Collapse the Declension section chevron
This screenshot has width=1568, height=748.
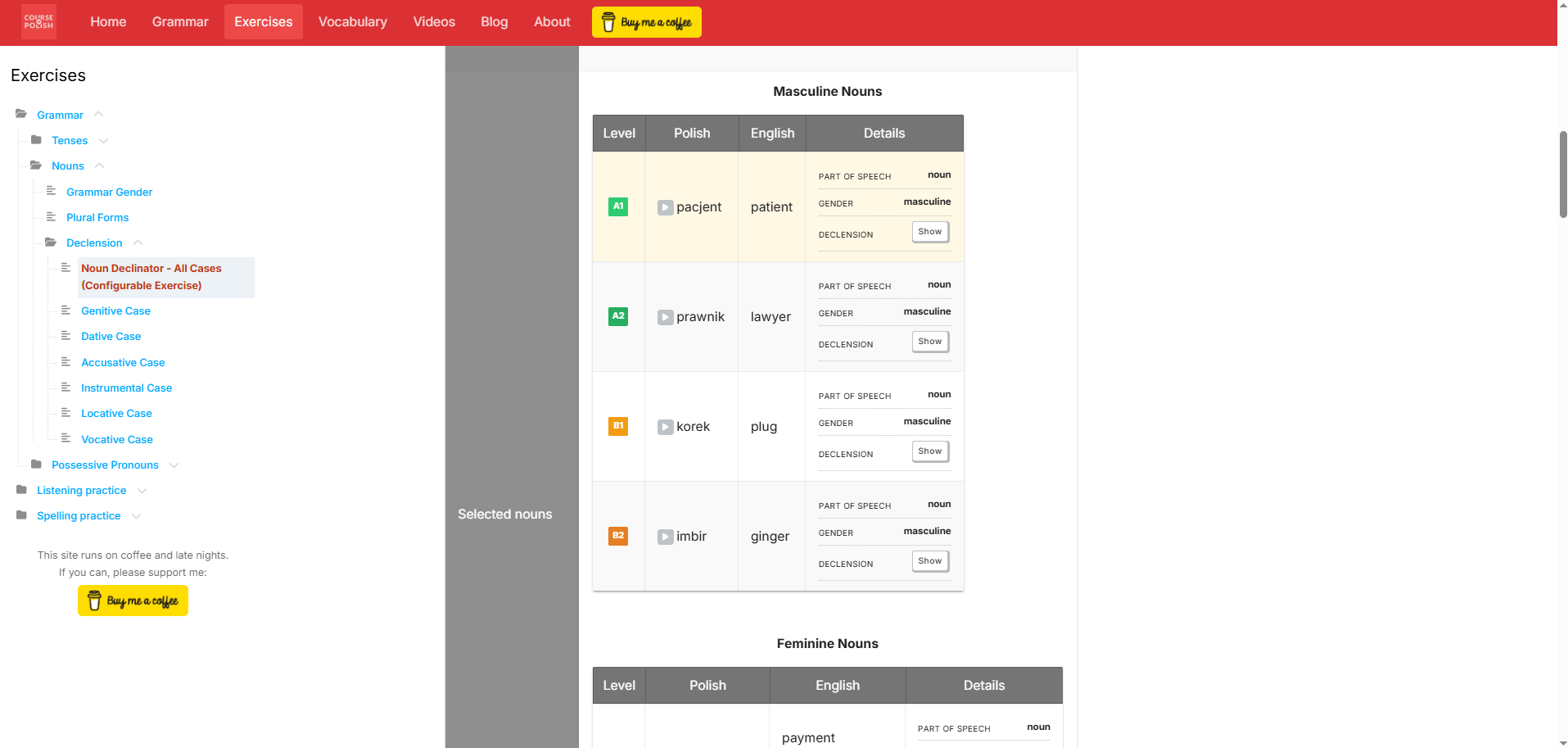click(x=138, y=243)
